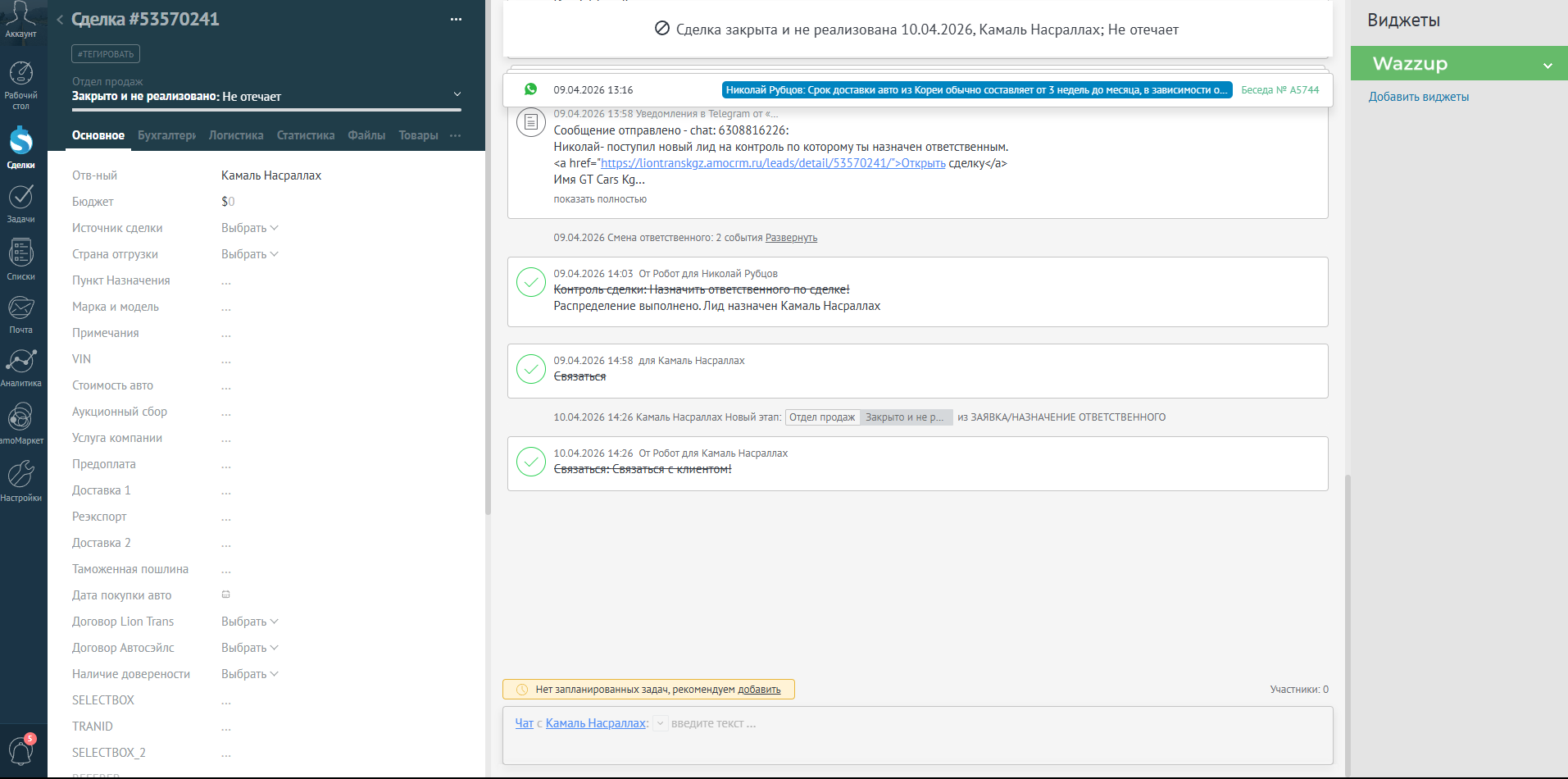The image size is (1568, 779).
Task: Click checkmark icon of Связаться с клиентом task
Action: click(531, 462)
